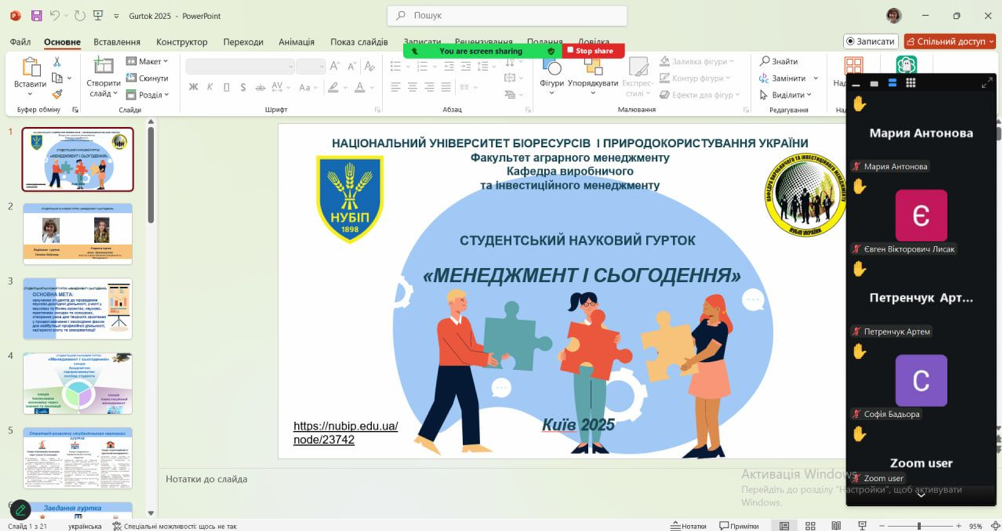The image size is (1002, 531).
Task: Click the Cut scissors icon
Action: (57, 62)
